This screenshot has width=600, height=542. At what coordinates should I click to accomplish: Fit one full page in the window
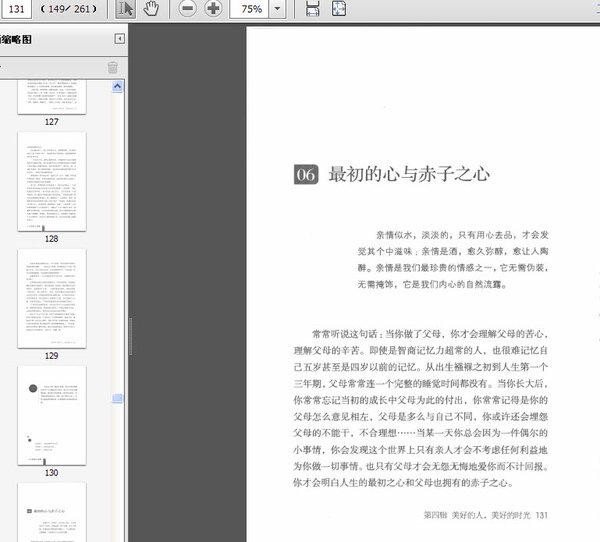[x=339, y=8]
